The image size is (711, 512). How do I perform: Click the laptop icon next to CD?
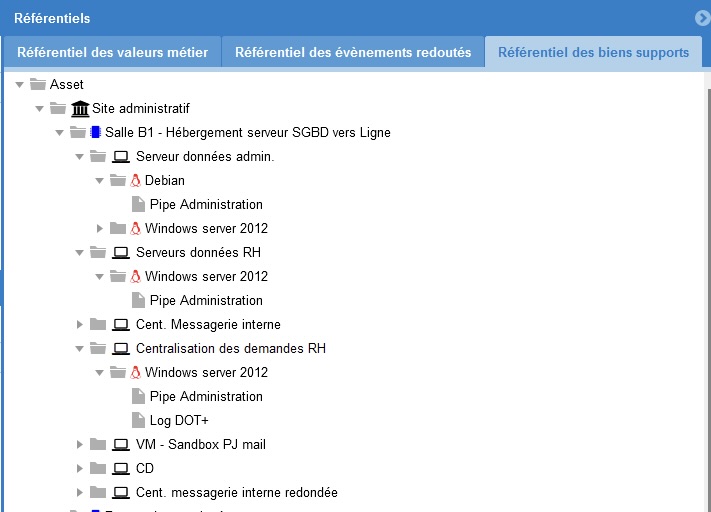121,468
